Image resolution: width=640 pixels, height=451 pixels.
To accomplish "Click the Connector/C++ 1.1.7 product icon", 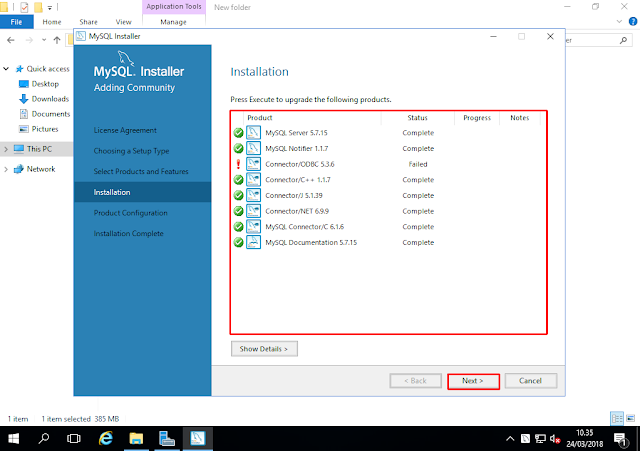I will [x=253, y=180].
